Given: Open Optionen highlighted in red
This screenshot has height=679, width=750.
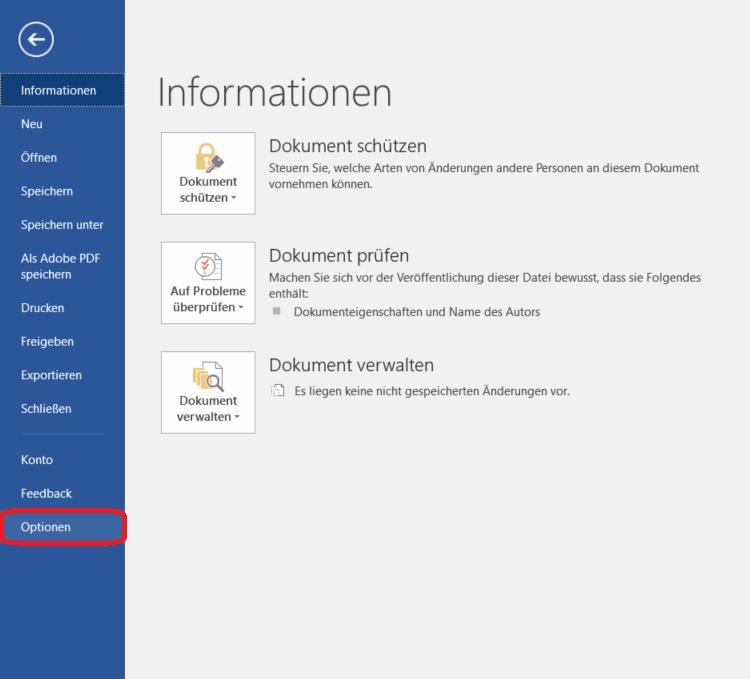Looking at the screenshot, I should click(x=46, y=527).
